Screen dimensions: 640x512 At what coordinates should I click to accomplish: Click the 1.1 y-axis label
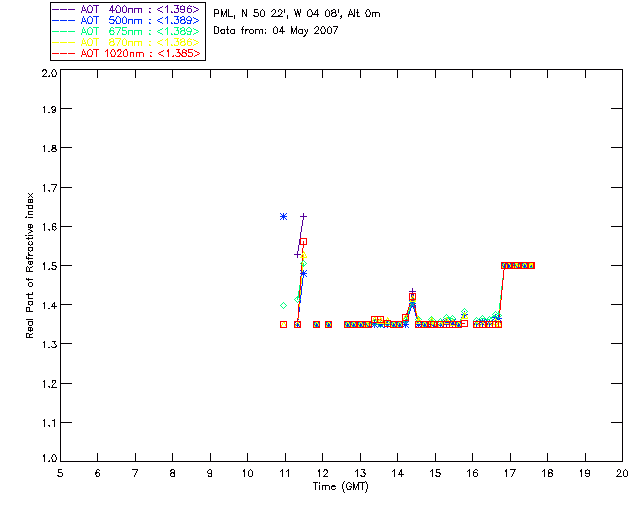tap(49, 423)
